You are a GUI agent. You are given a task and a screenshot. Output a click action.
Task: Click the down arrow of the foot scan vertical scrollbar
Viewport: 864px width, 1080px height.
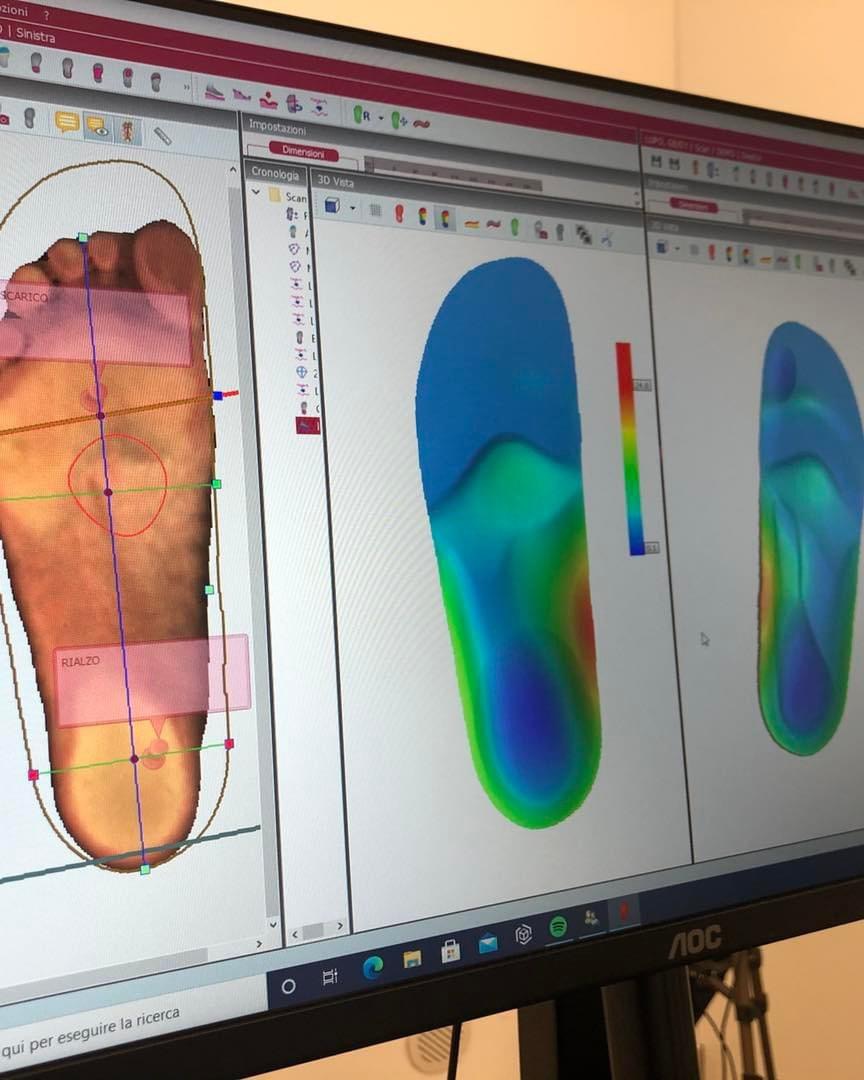273,924
